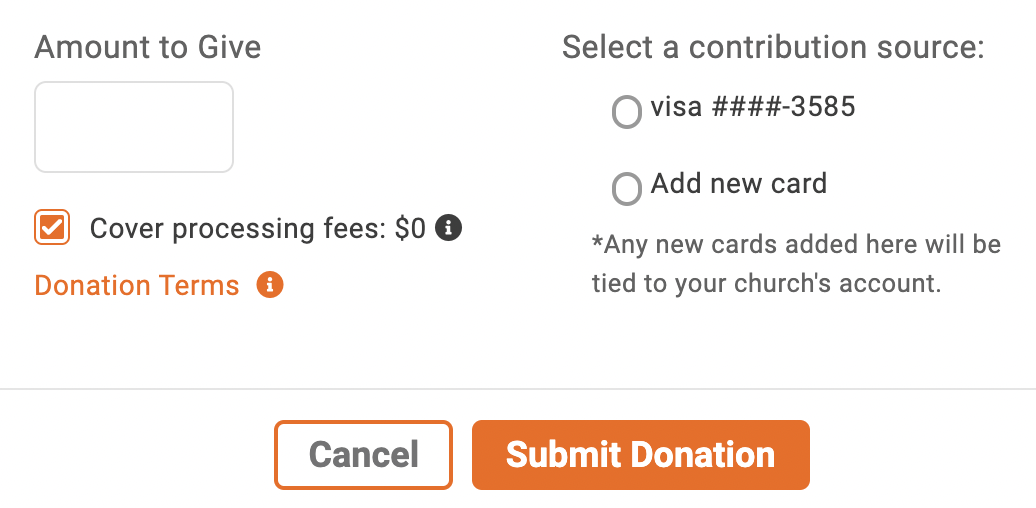
Task: Click the new cards disclaimer note
Action: pyautogui.click(x=796, y=264)
